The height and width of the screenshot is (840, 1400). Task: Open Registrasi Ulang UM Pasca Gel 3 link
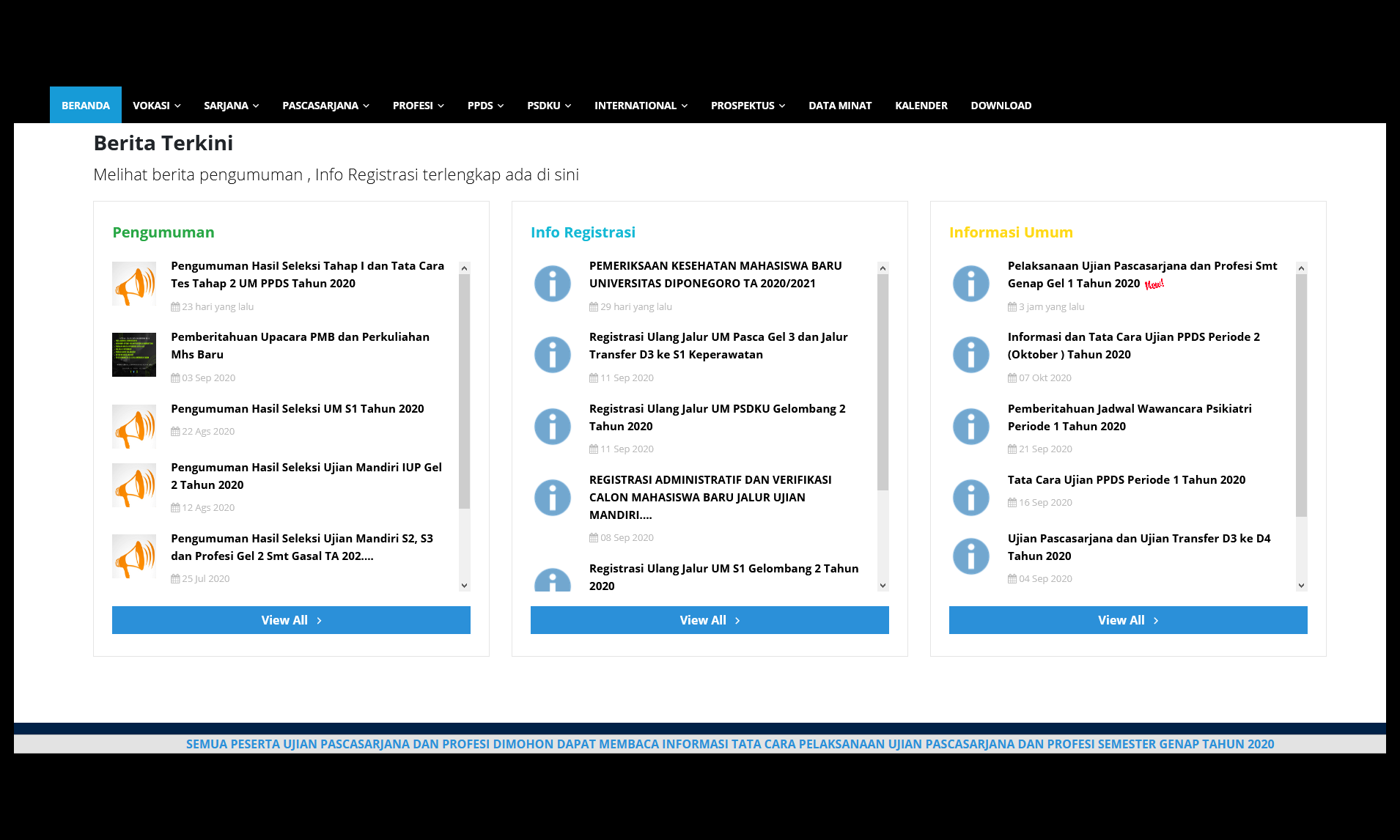718,345
